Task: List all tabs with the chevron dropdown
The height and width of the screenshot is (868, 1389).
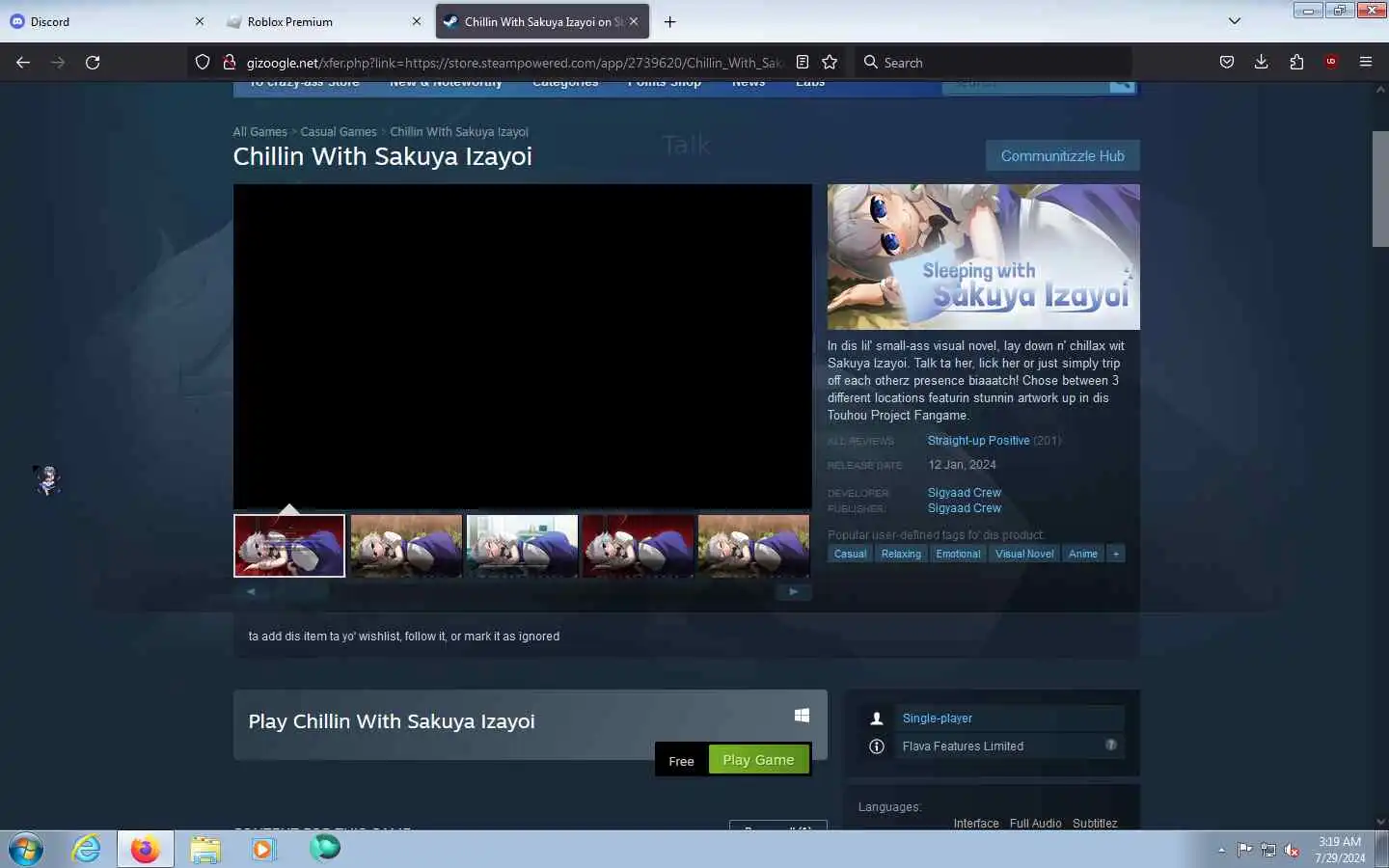Action: point(1235,21)
